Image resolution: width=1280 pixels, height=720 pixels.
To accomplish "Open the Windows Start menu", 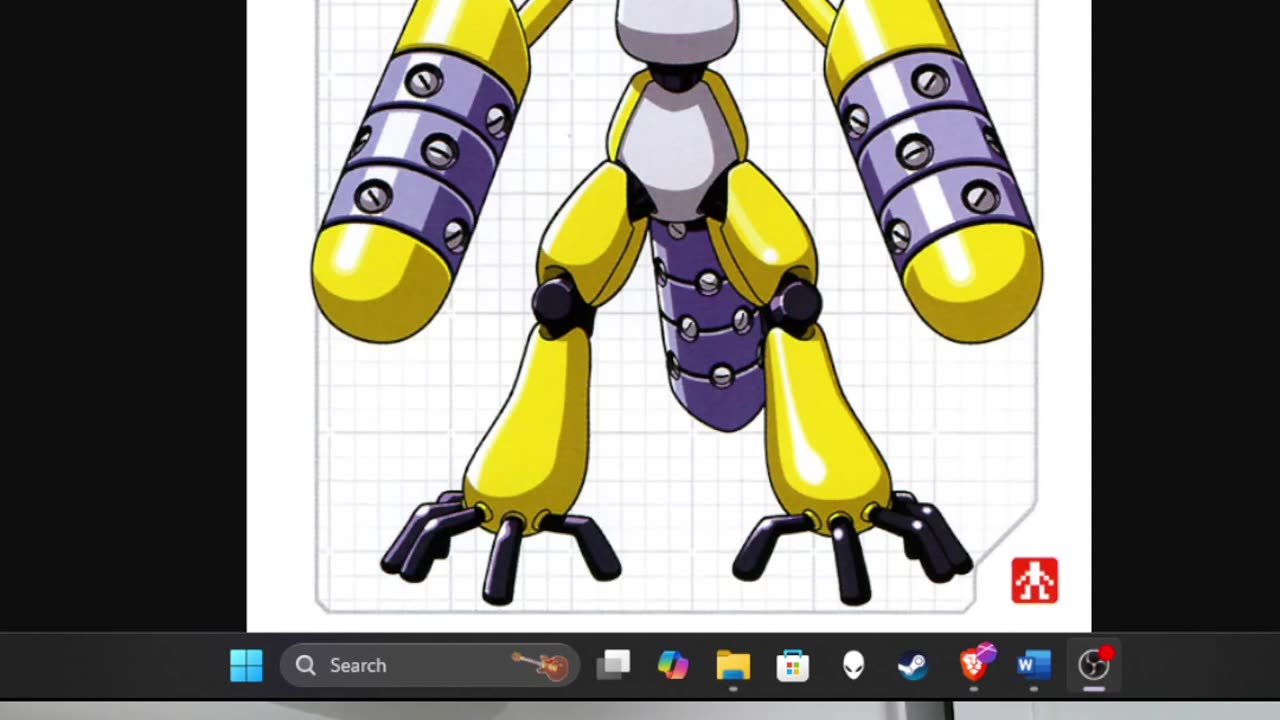I will point(246,665).
